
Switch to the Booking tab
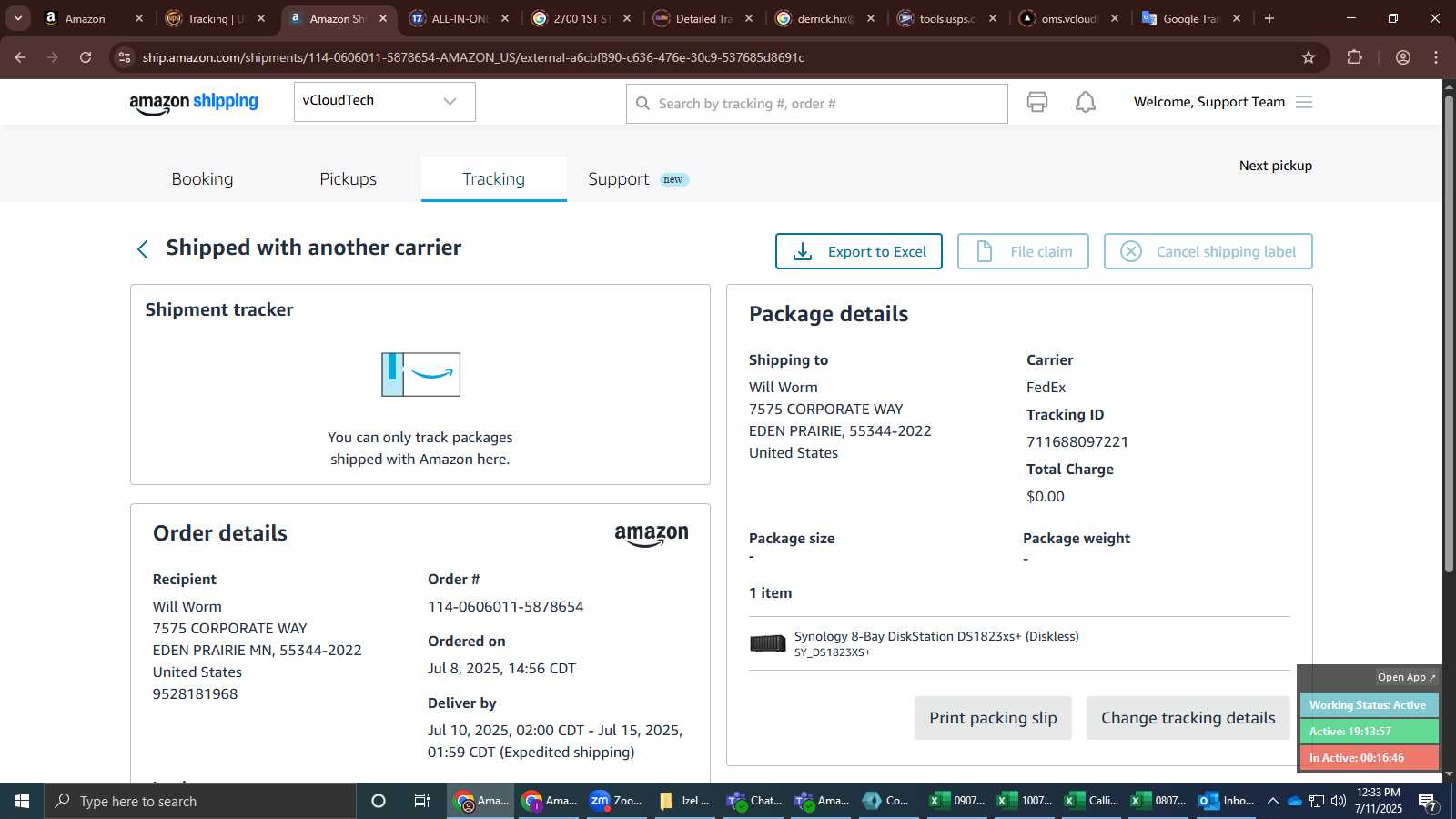[x=202, y=178]
